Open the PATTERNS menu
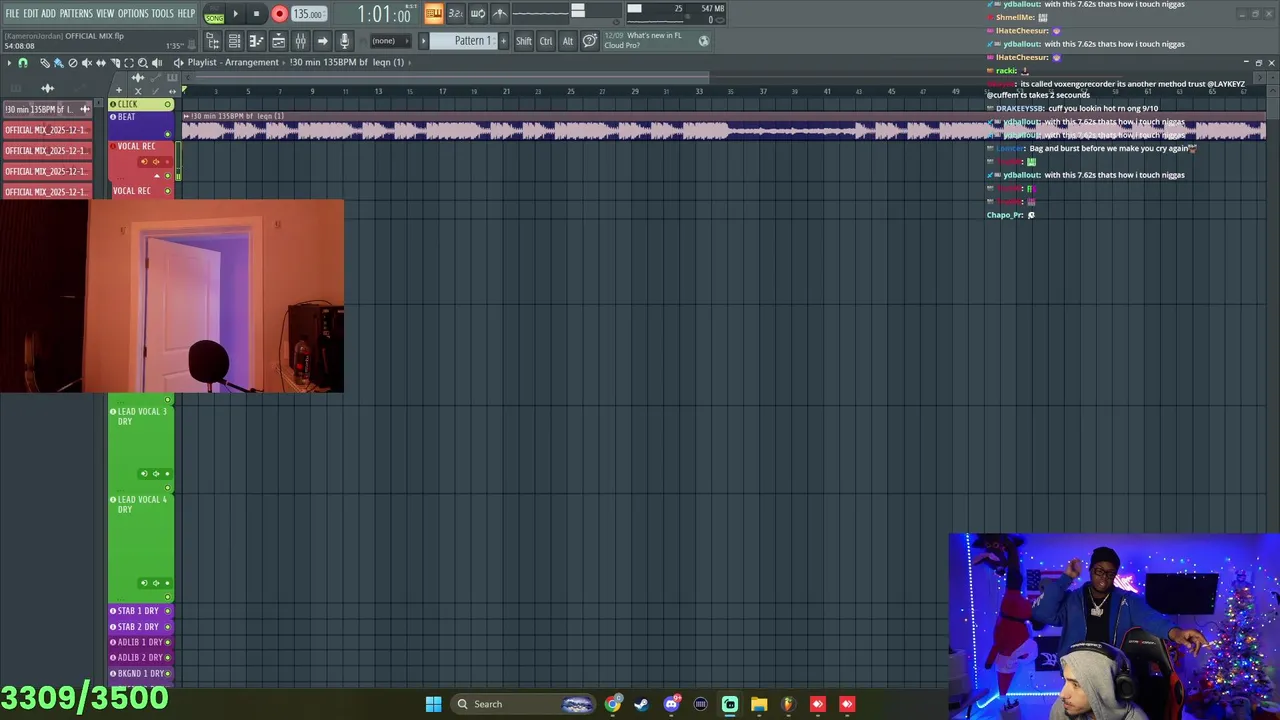This screenshot has height=720, width=1280. (76, 14)
